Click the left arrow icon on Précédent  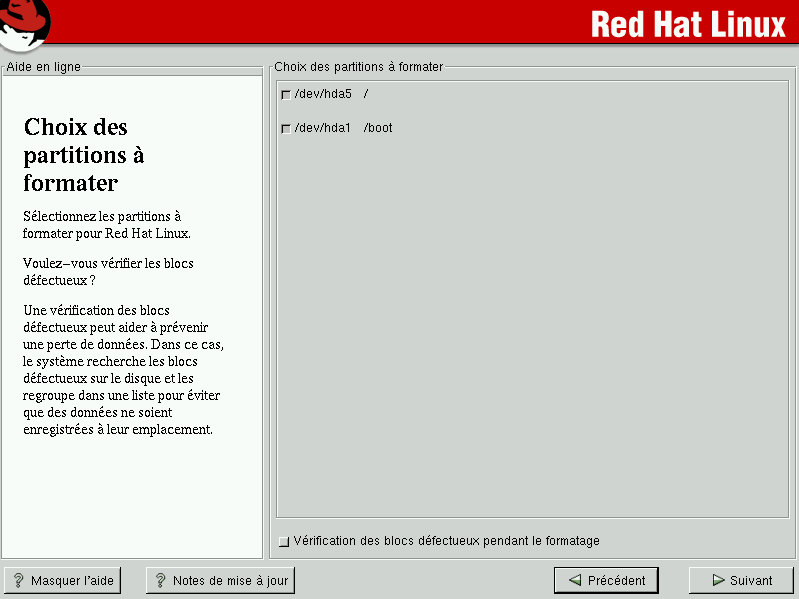[x=574, y=580]
